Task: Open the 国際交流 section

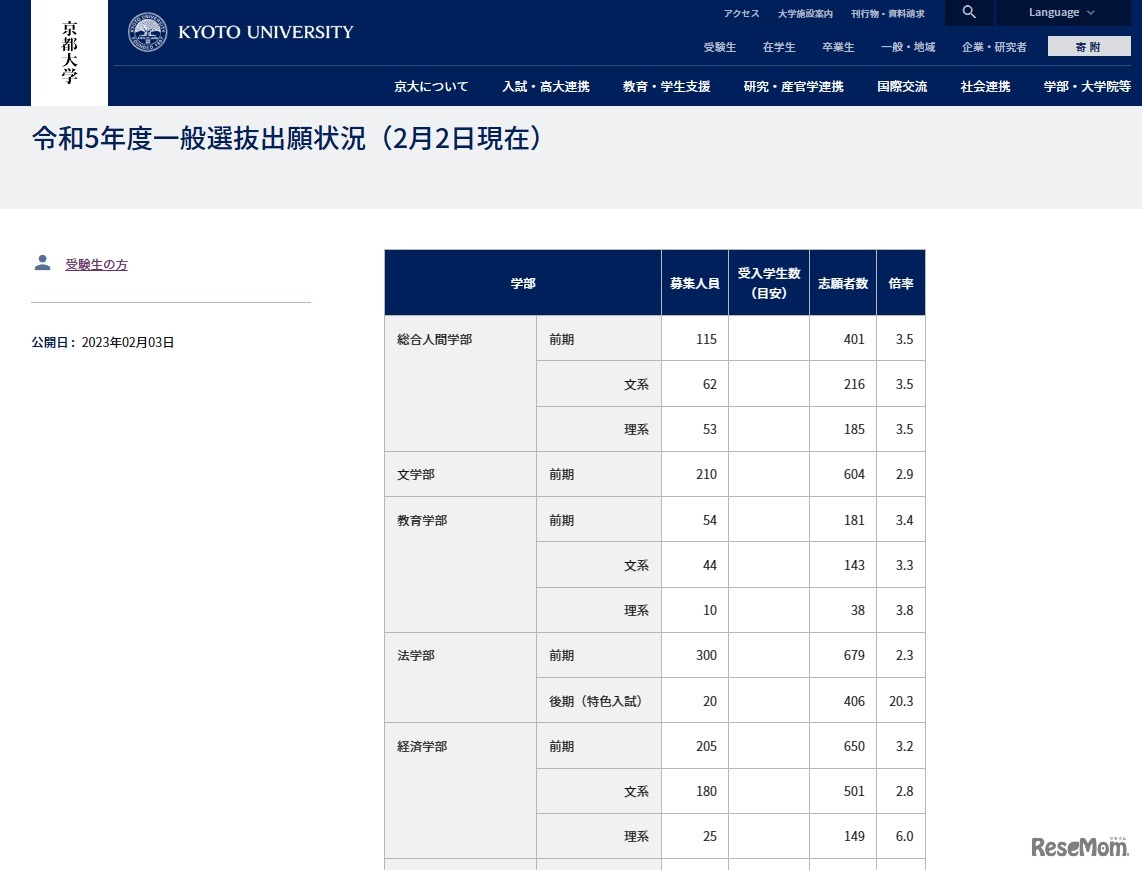Action: click(901, 87)
